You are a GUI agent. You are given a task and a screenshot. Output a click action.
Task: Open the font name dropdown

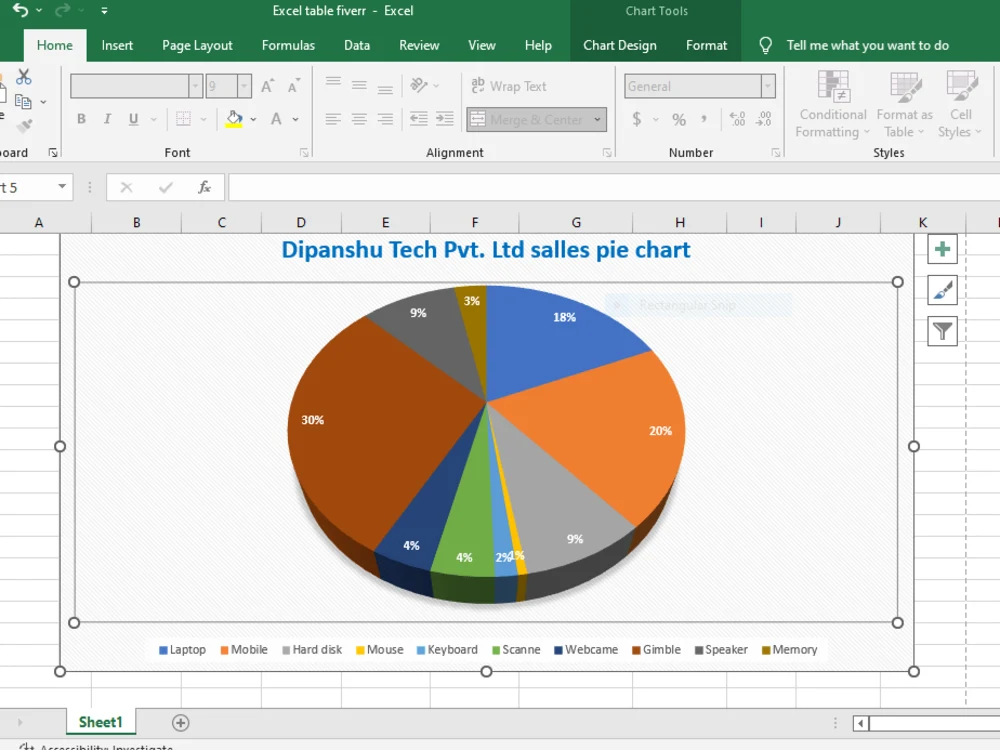[x=196, y=85]
